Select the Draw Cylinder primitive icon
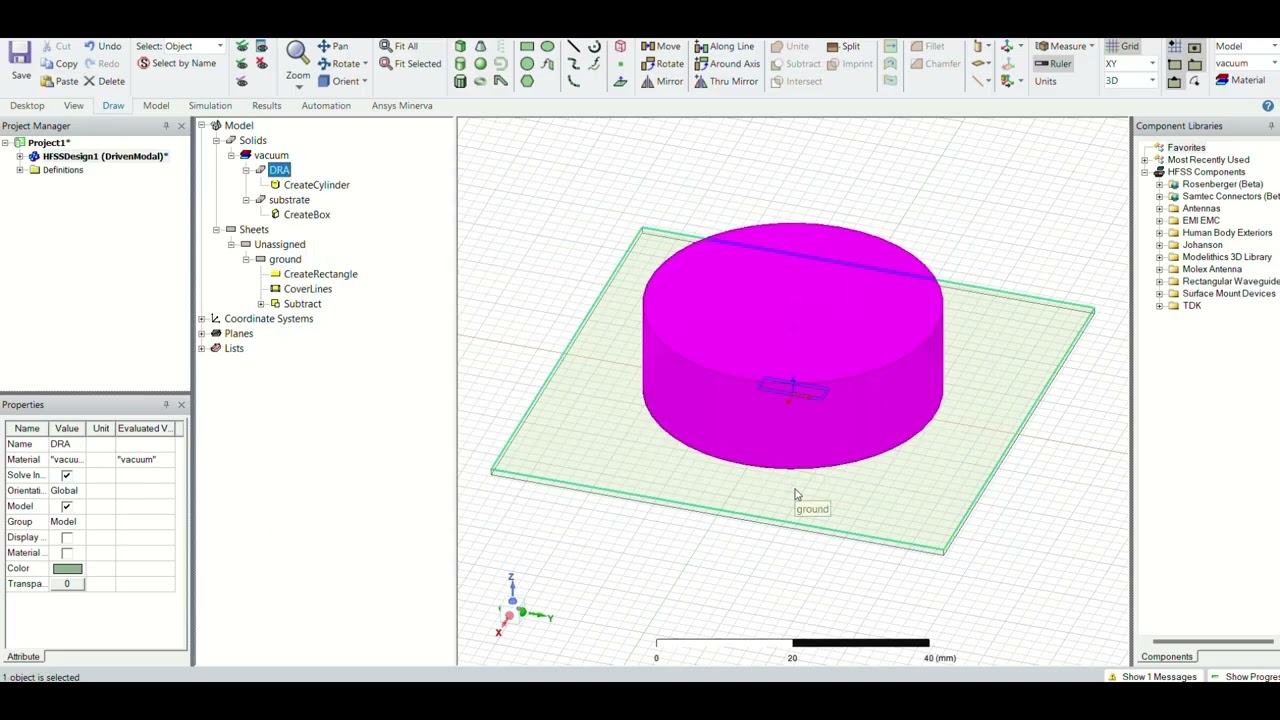The image size is (1280, 720). [x=460, y=64]
